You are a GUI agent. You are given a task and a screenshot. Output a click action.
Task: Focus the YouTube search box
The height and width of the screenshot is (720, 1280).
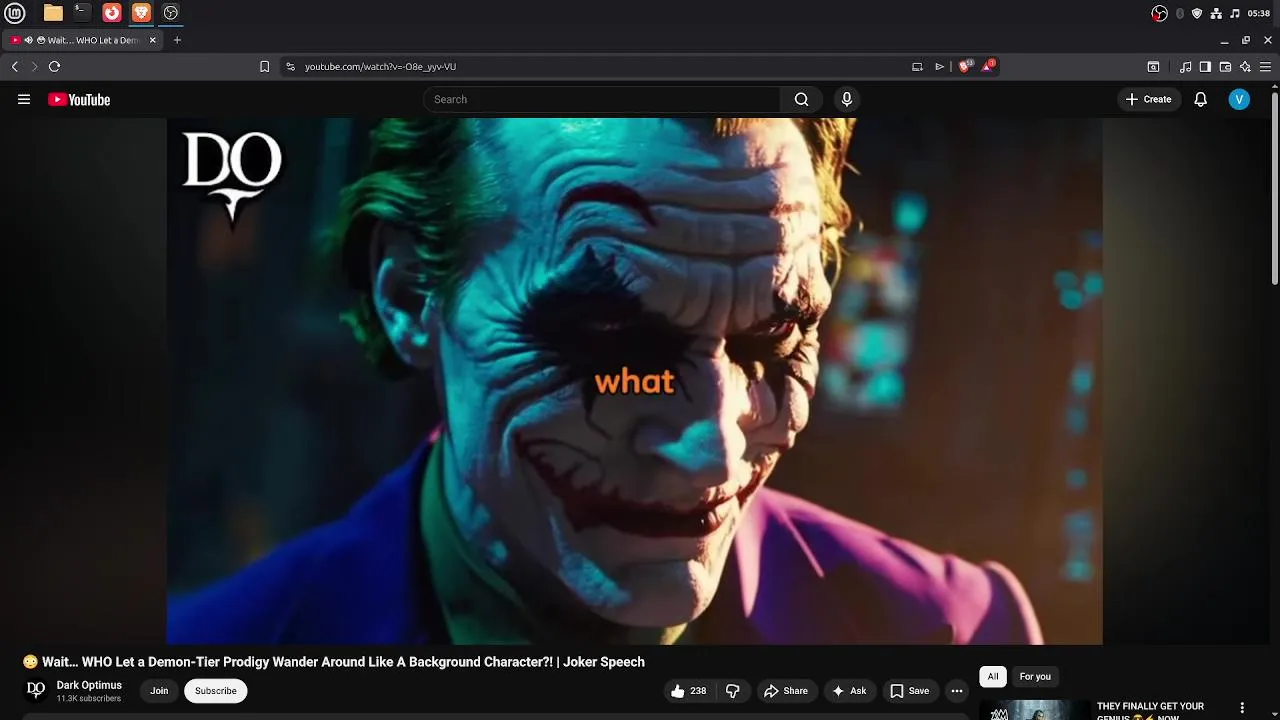[x=602, y=99]
